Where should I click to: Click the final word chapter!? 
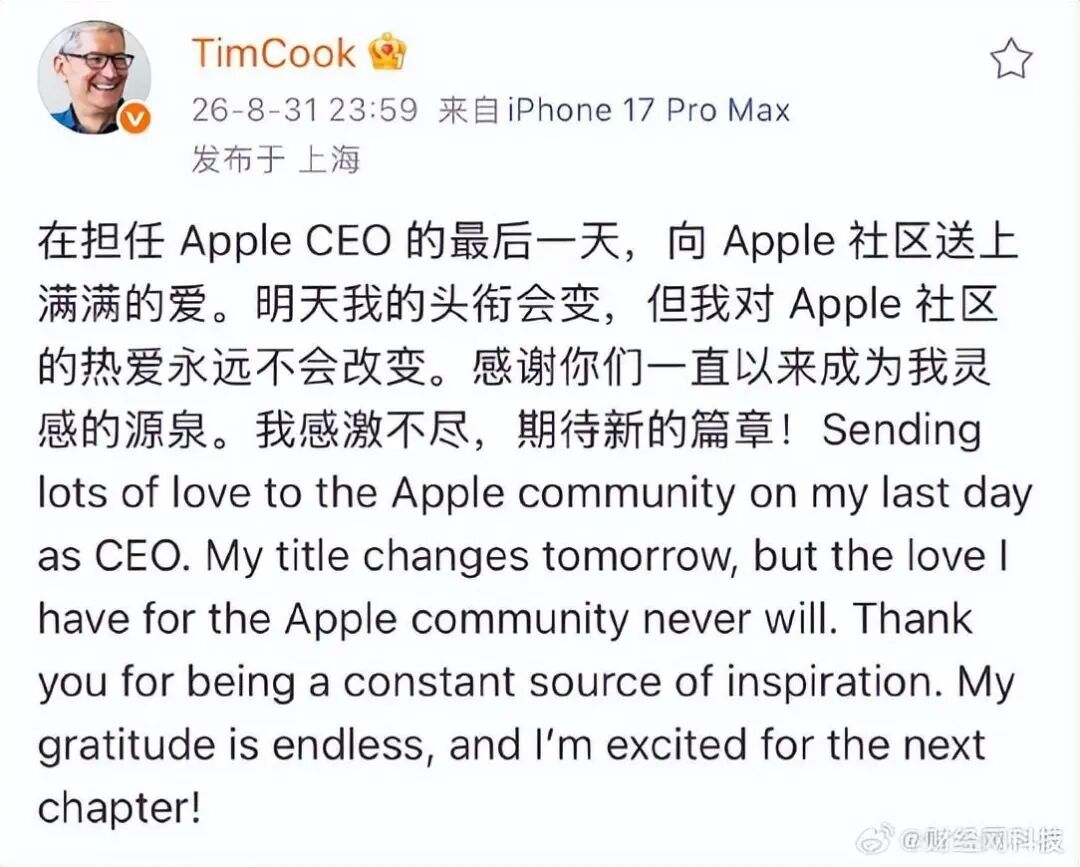119,808
